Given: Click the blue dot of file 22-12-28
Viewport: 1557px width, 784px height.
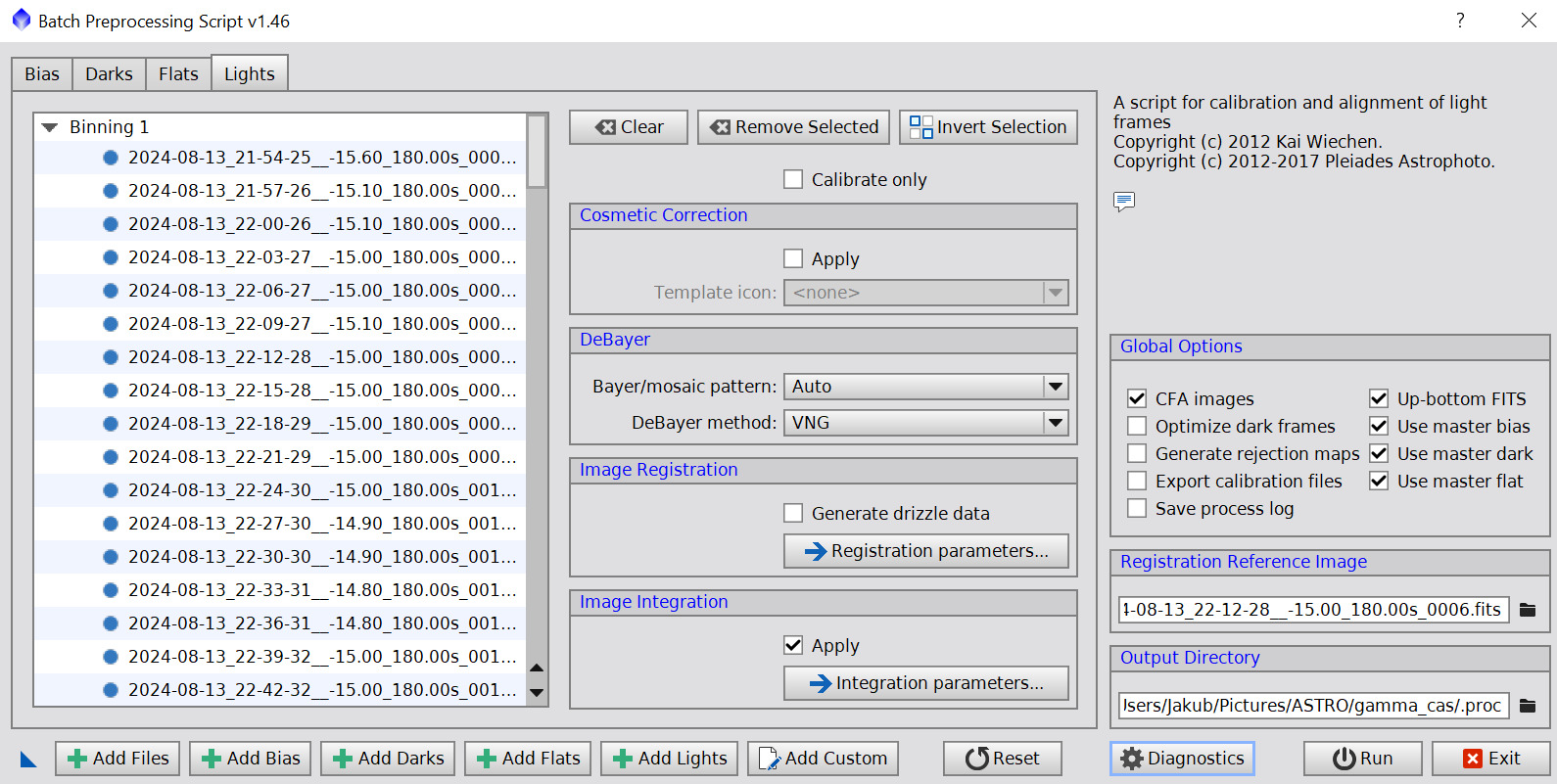Looking at the screenshot, I should [x=111, y=357].
